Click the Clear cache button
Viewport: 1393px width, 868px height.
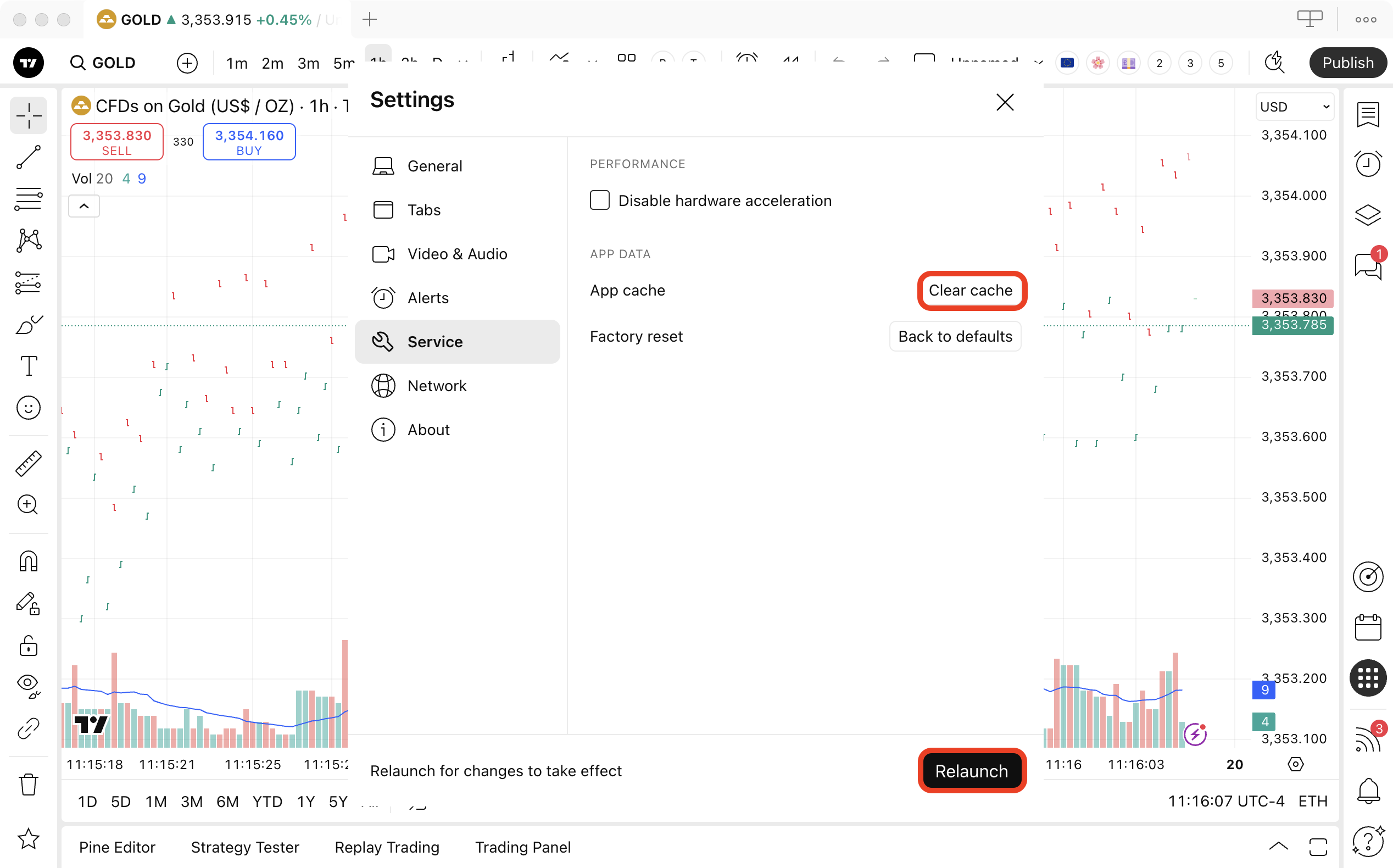click(971, 291)
